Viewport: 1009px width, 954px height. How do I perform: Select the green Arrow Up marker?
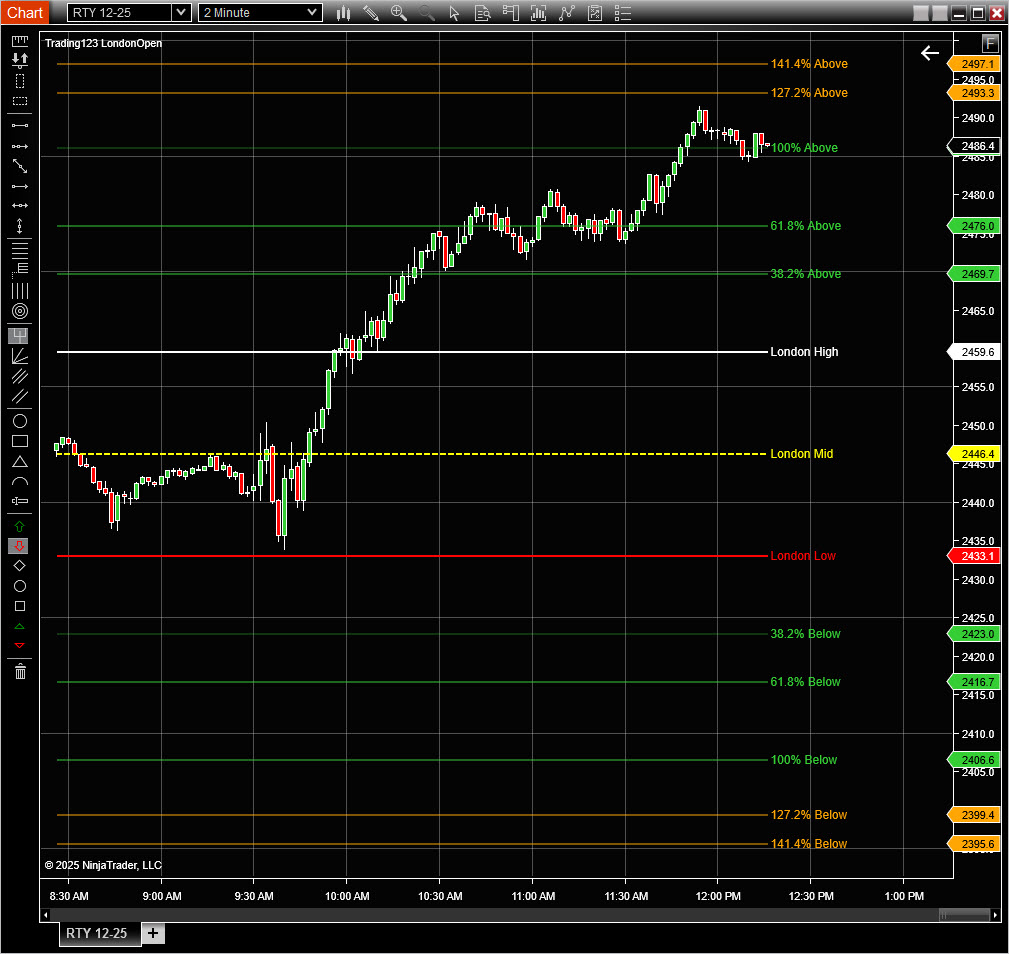tap(19, 526)
